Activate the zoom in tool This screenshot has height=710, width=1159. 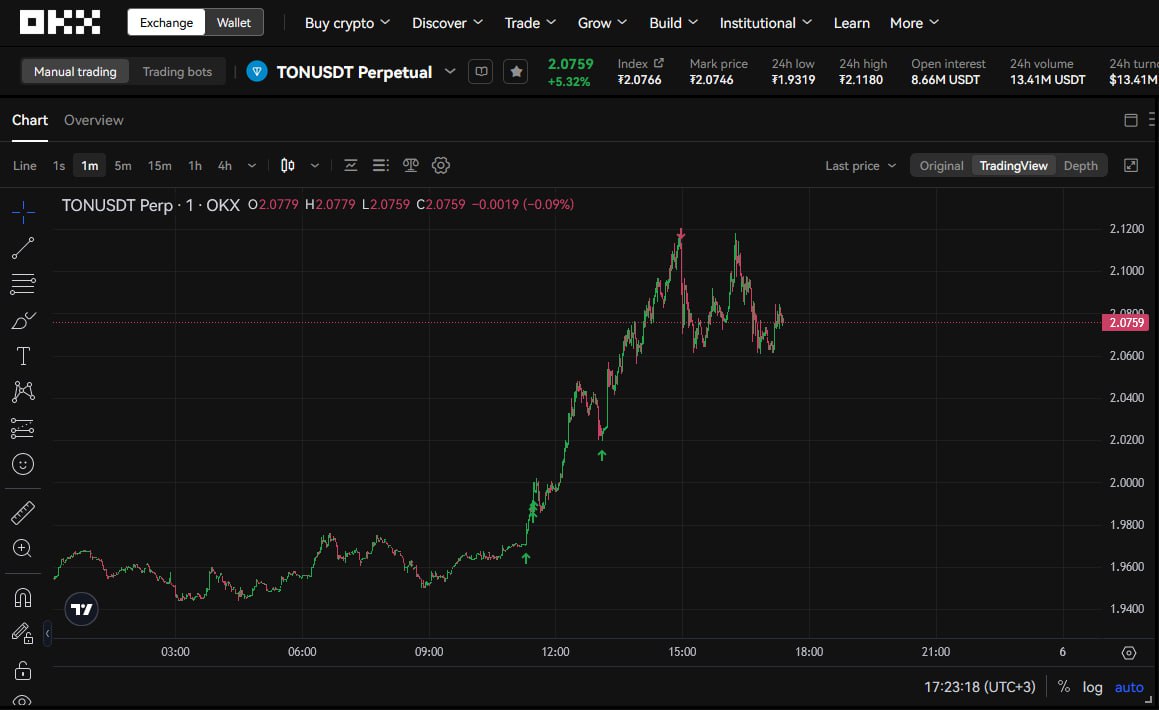pyautogui.click(x=23, y=548)
